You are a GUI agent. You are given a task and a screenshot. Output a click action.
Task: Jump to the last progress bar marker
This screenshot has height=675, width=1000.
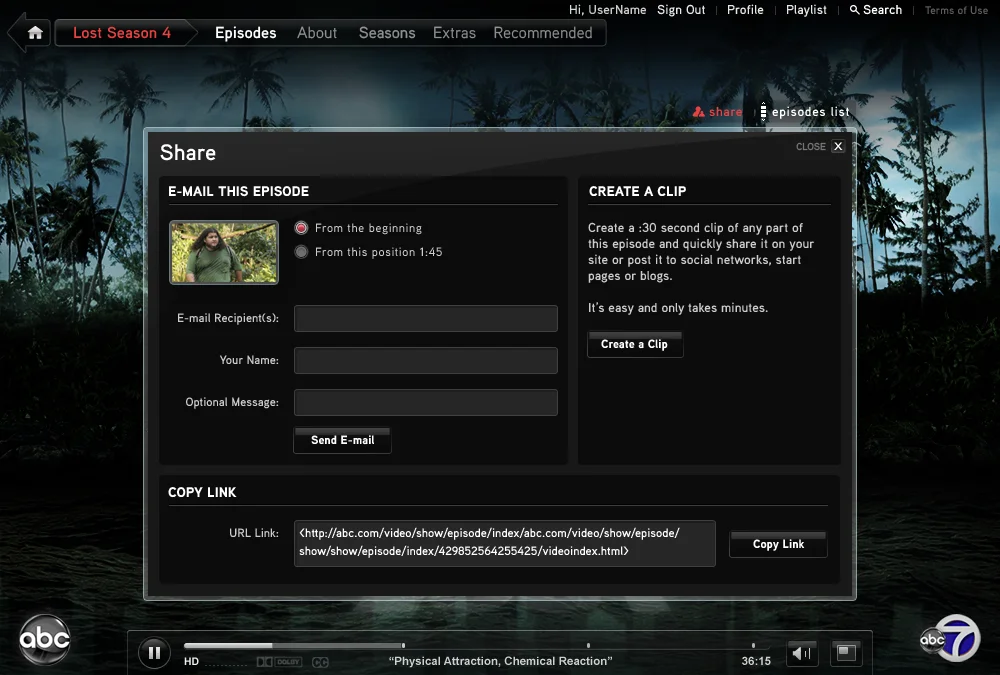[753, 646]
